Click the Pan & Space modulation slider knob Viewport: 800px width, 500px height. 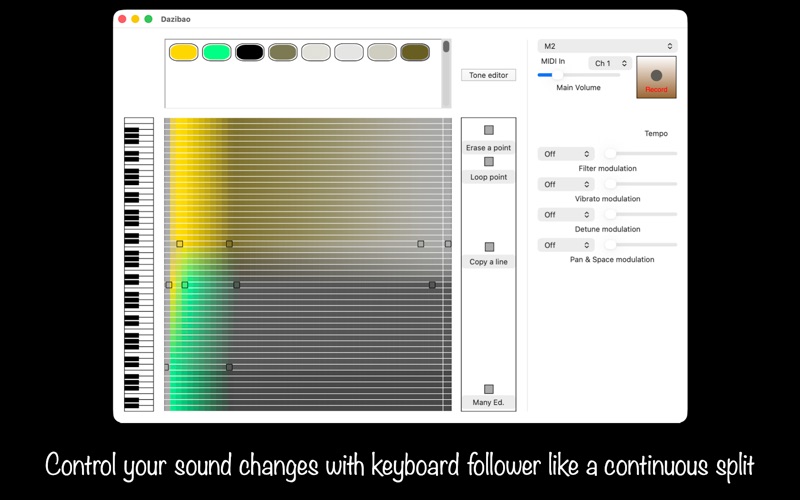(x=610, y=245)
